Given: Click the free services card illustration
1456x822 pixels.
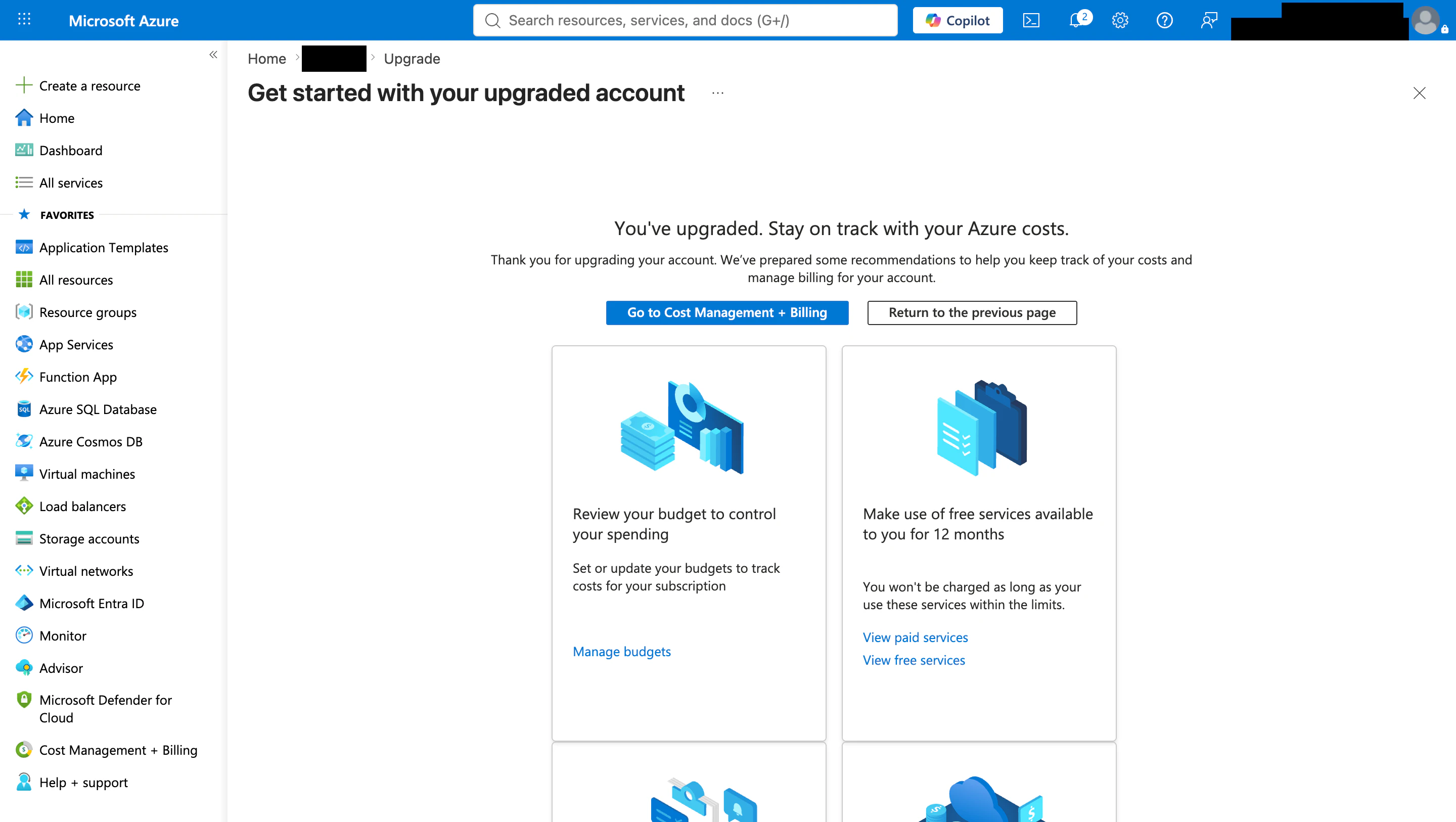Looking at the screenshot, I should coord(982,427).
